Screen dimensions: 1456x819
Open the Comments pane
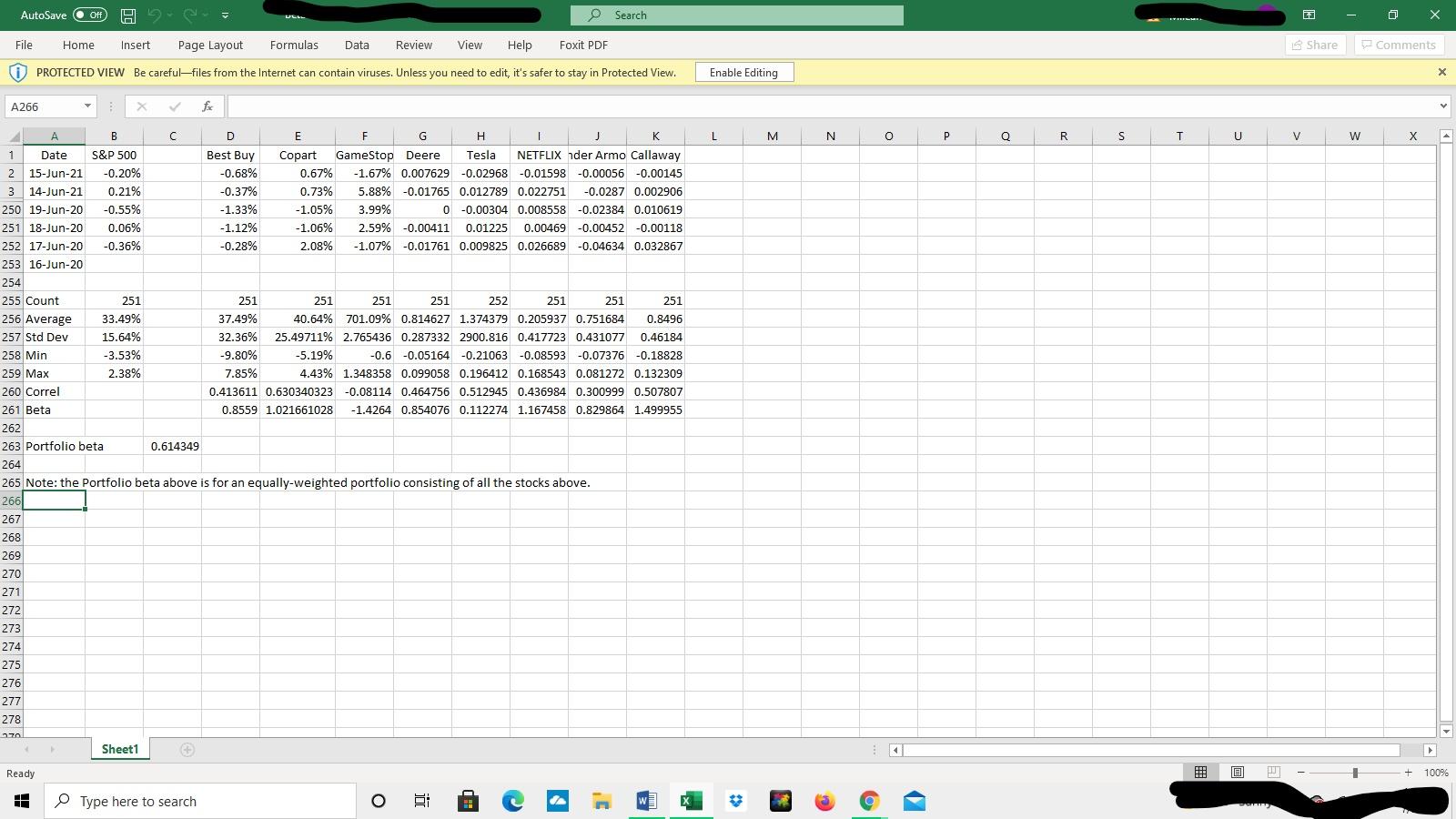1399,44
